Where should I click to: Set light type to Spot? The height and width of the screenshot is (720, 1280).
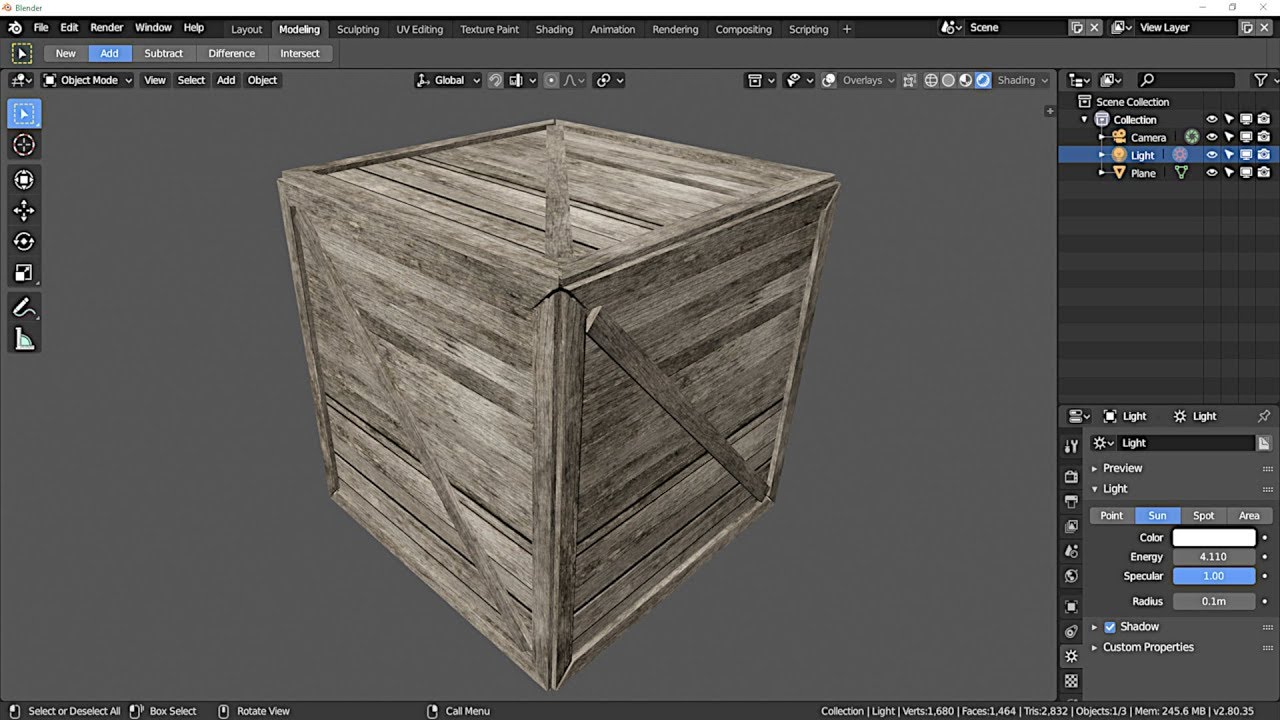pos(1203,516)
